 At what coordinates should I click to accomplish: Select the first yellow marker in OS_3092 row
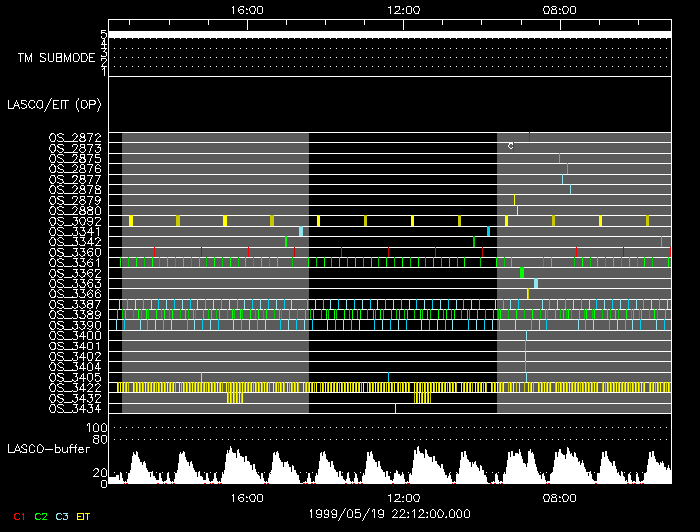point(131,221)
